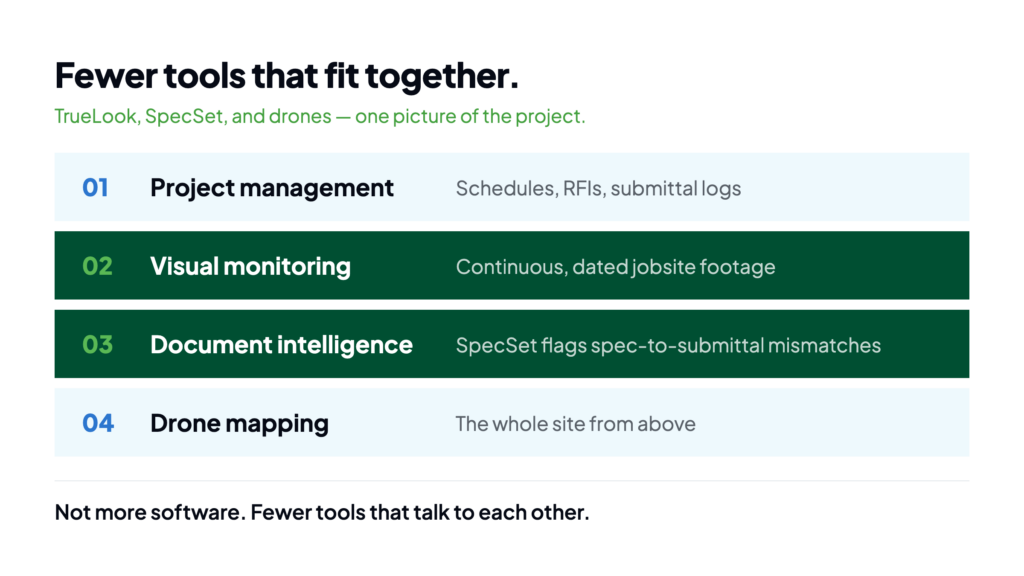
Task: Select the 'Visual monitoring' heading
Action: pyautogui.click(x=250, y=266)
